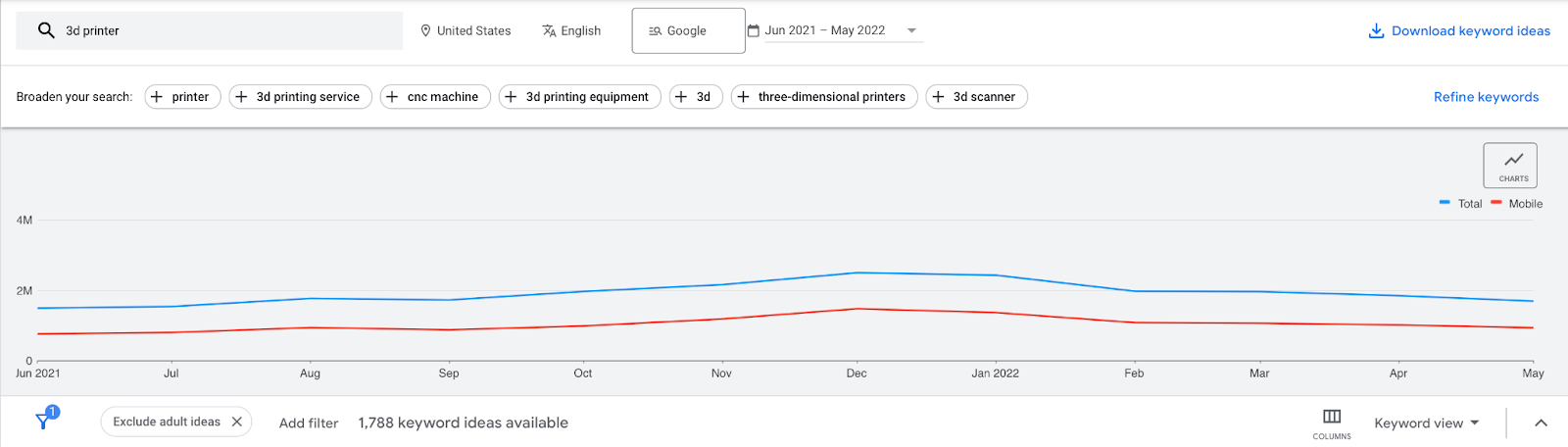The image size is (1568, 447).
Task: Open the Columns selector icon
Action: point(1332,418)
